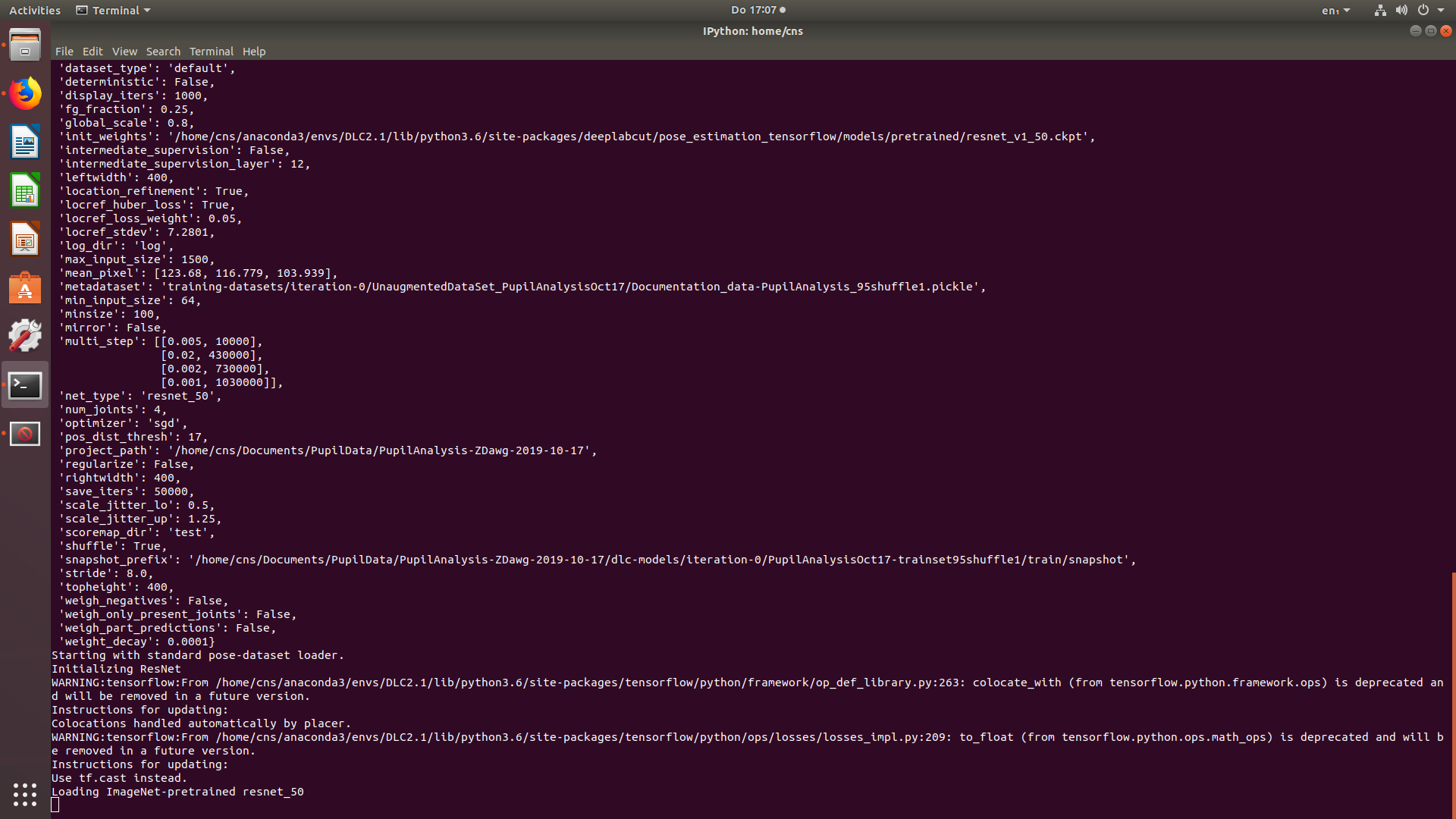Open the clock showing Do 17:07
The height and width of the screenshot is (819, 1456).
(752, 10)
